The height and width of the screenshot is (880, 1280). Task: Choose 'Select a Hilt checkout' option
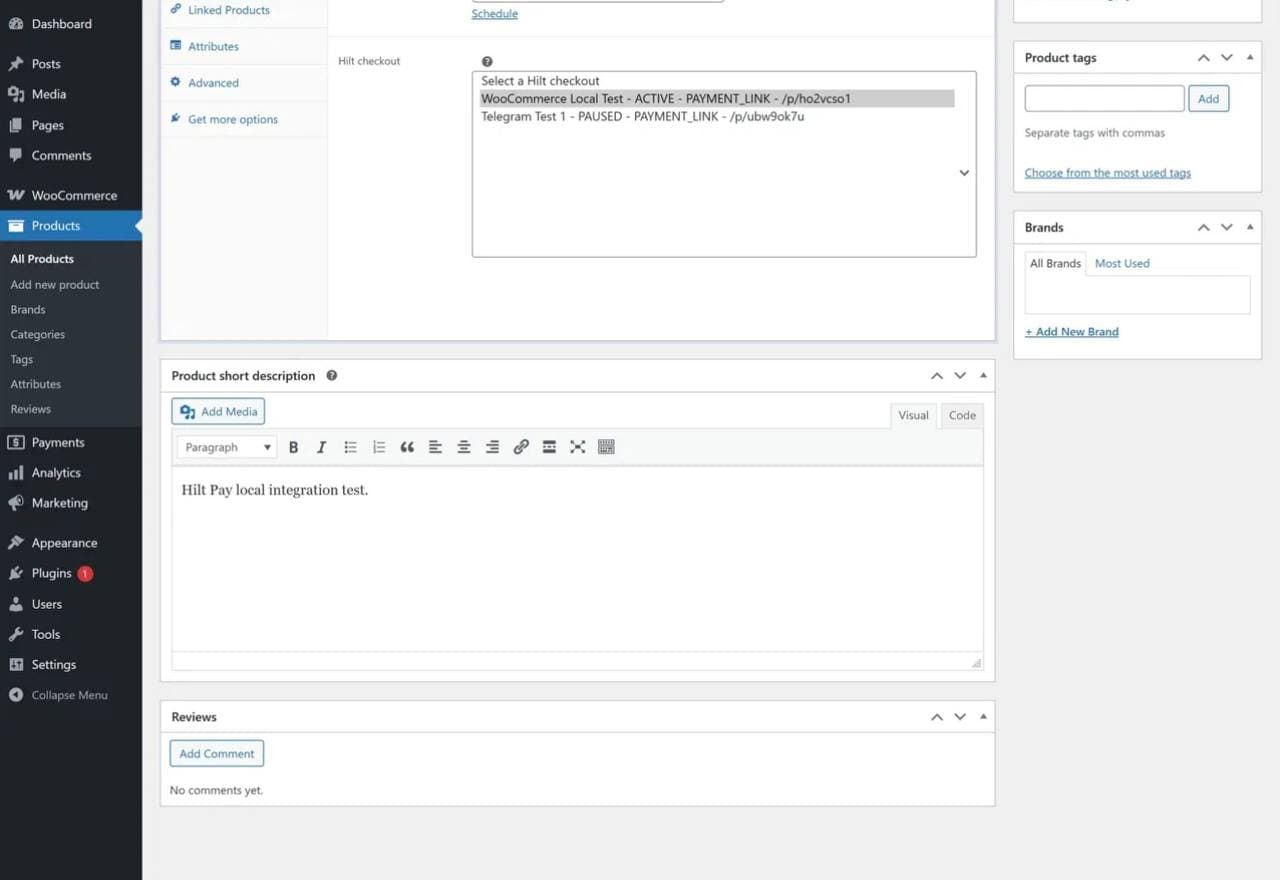(x=717, y=81)
